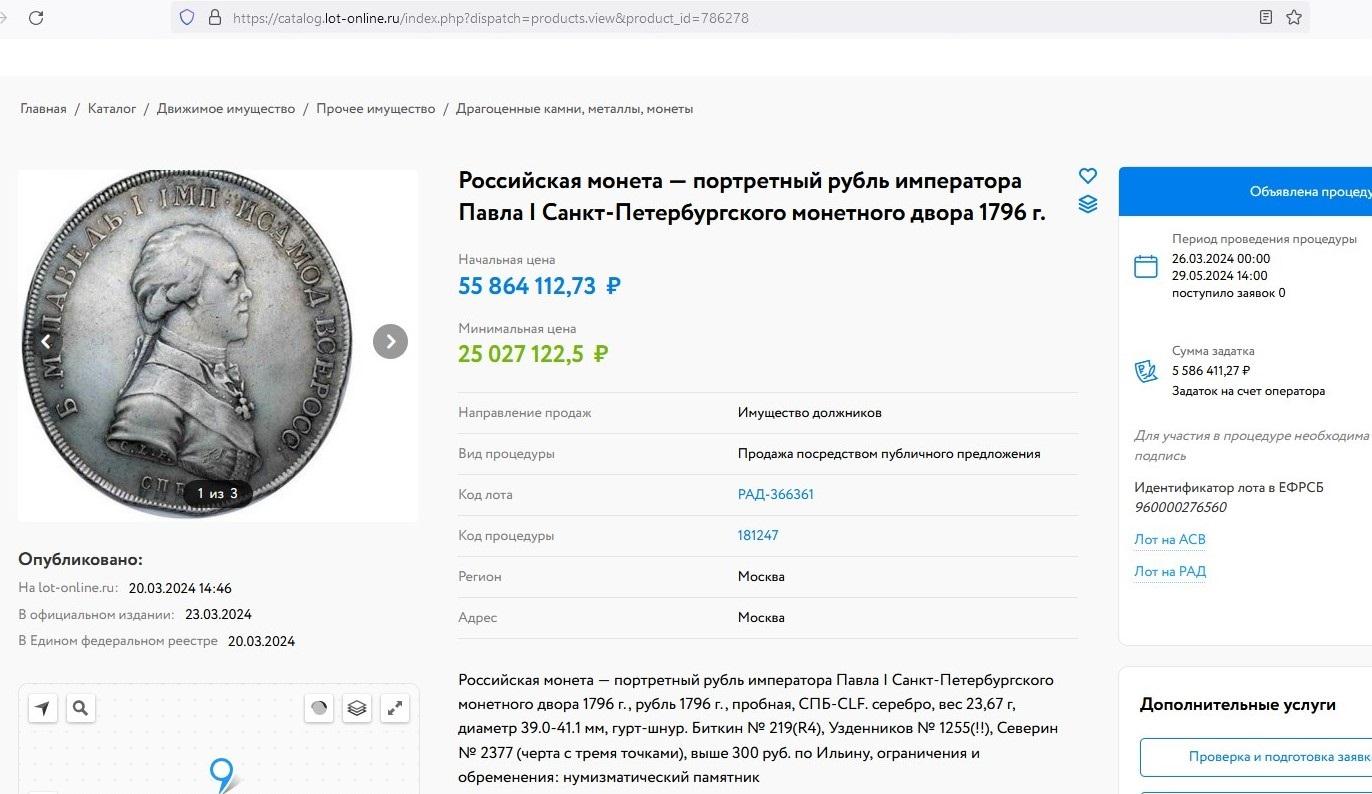
Task: Show next coin photo with right arrow
Action: 390,341
